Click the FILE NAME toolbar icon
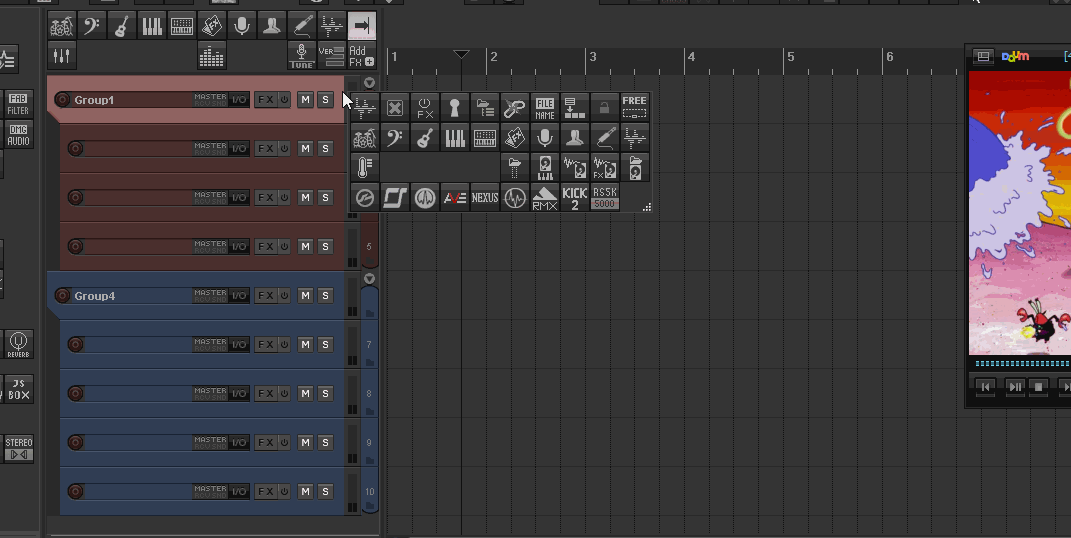Viewport: 1071px width, 538px height. [544, 107]
